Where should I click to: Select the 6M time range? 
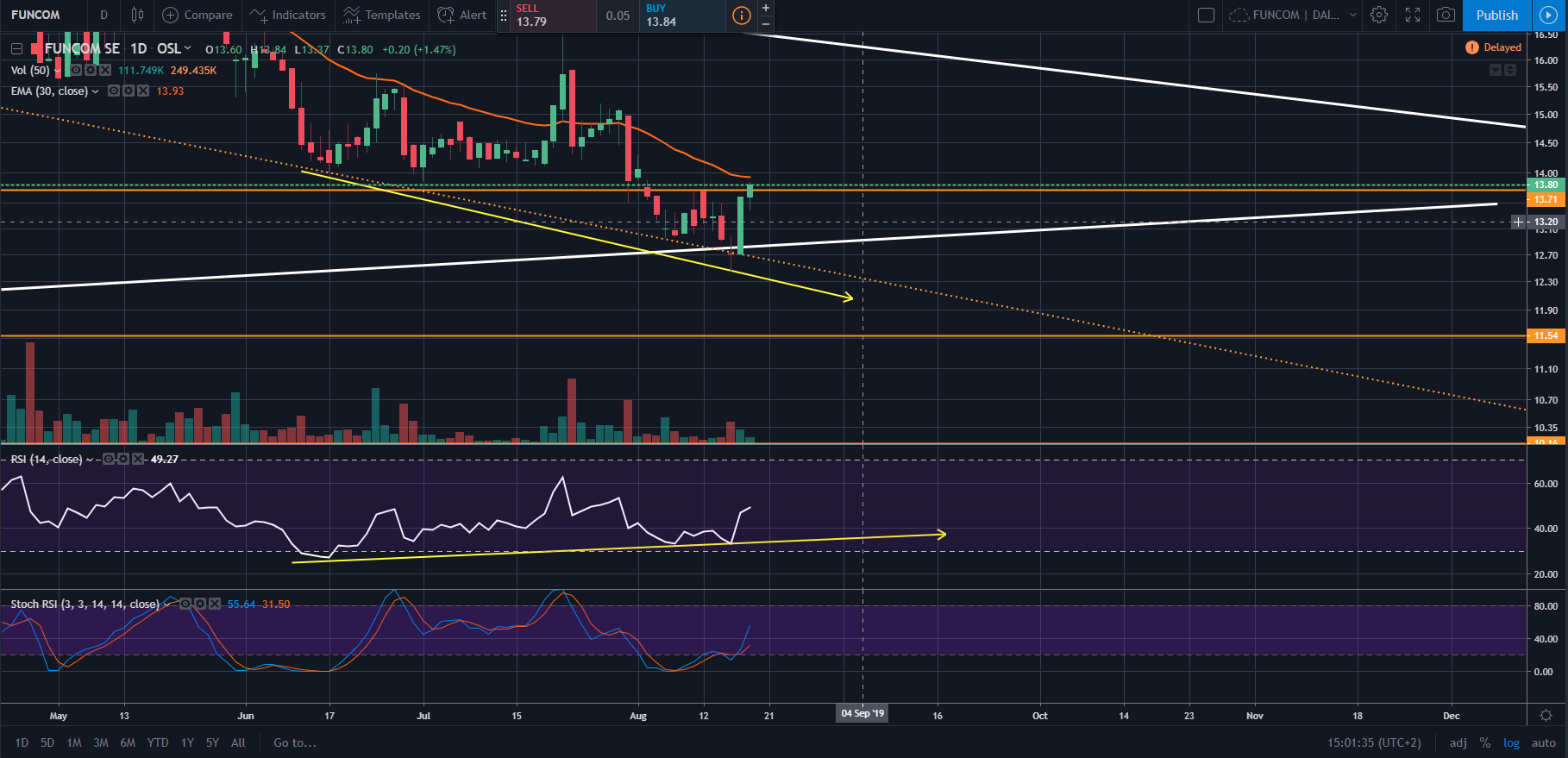[128, 742]
